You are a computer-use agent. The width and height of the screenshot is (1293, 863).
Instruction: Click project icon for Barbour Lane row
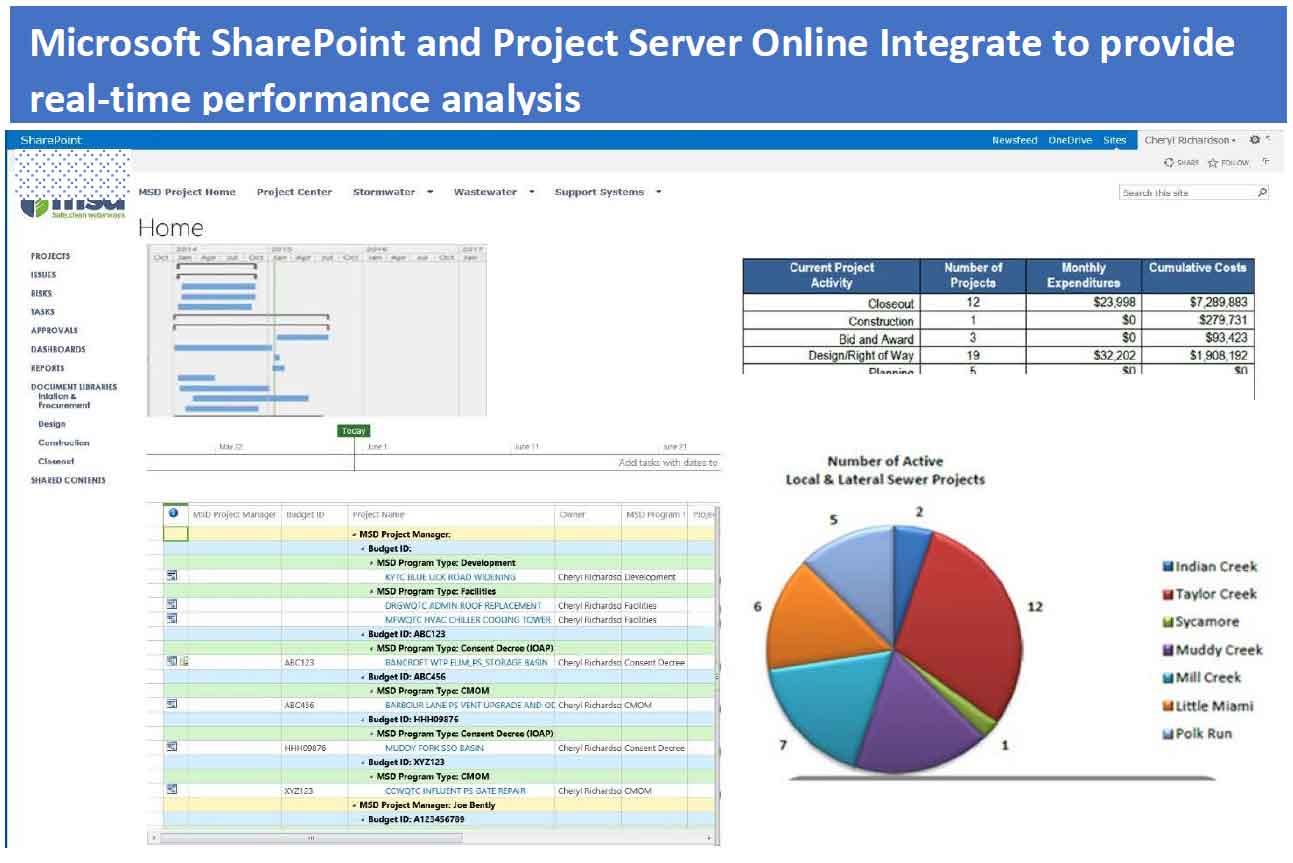[x=171, y=704]
